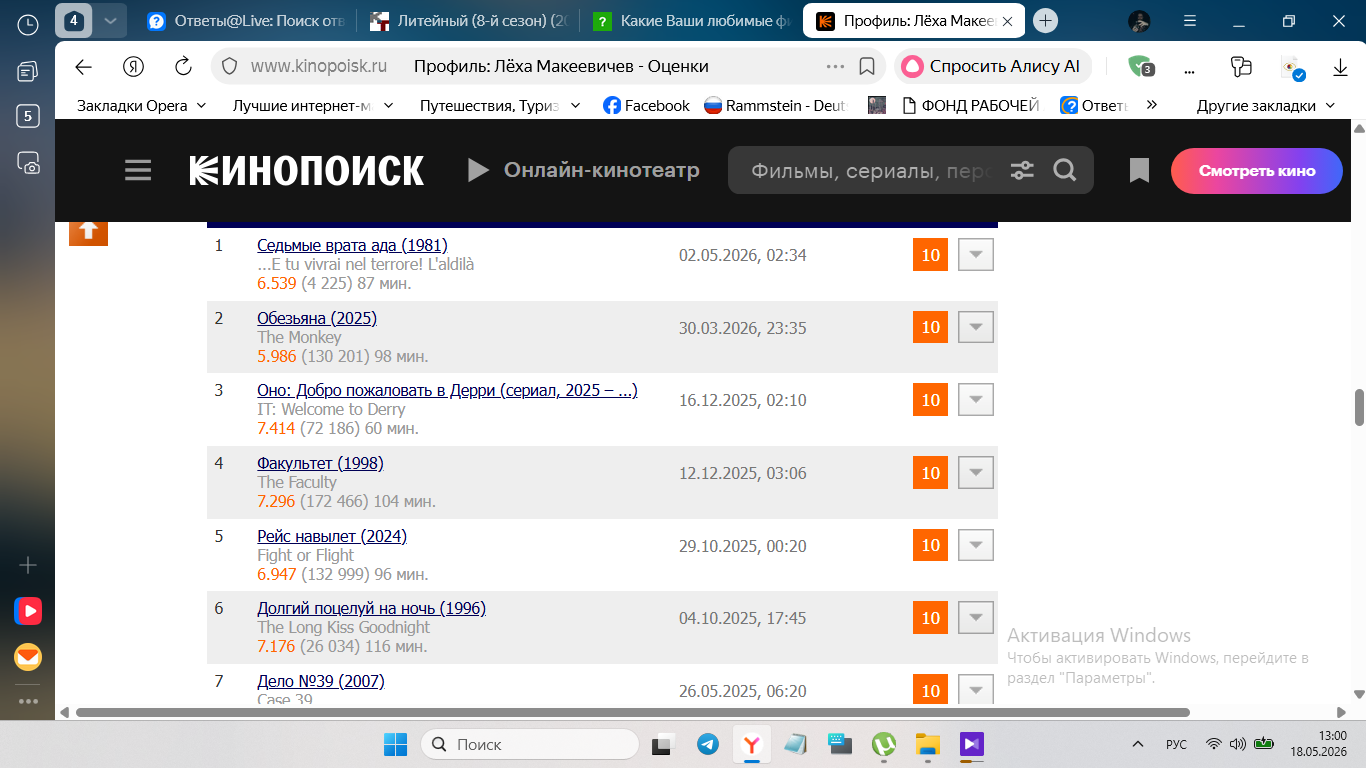Click the orange 10 rating for Рейс навылет
The image size is (1366, 768).
pyautogui.click(x=931, y=545)
